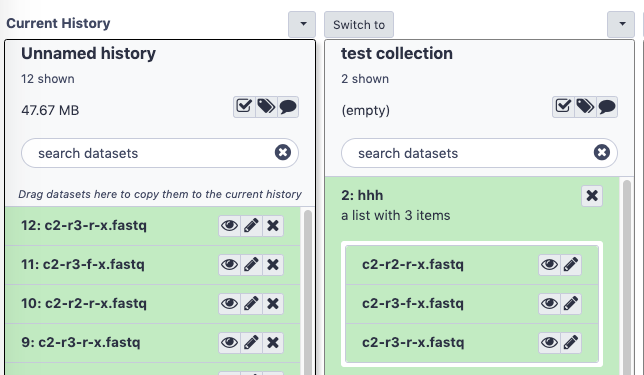Delete dataset 9: c2-r3-r-x.fastq
The height and width of the screenshot is (375, 644).
coord(273,343)
